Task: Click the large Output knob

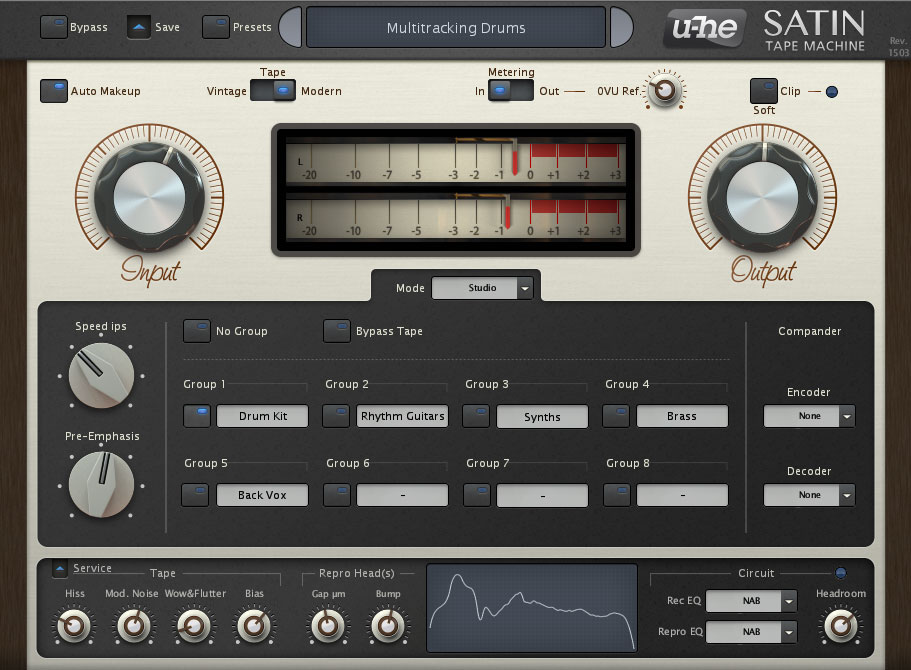Action: pyautogui.click(x=762, y=198)
